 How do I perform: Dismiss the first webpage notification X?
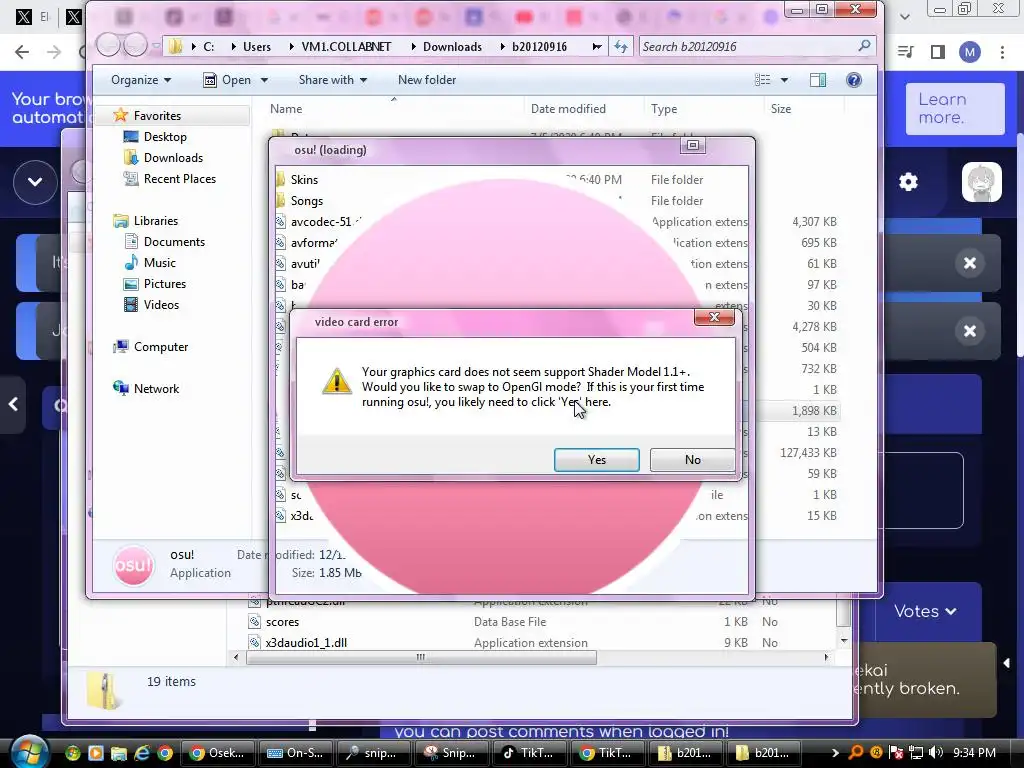[x=970, y=263]
